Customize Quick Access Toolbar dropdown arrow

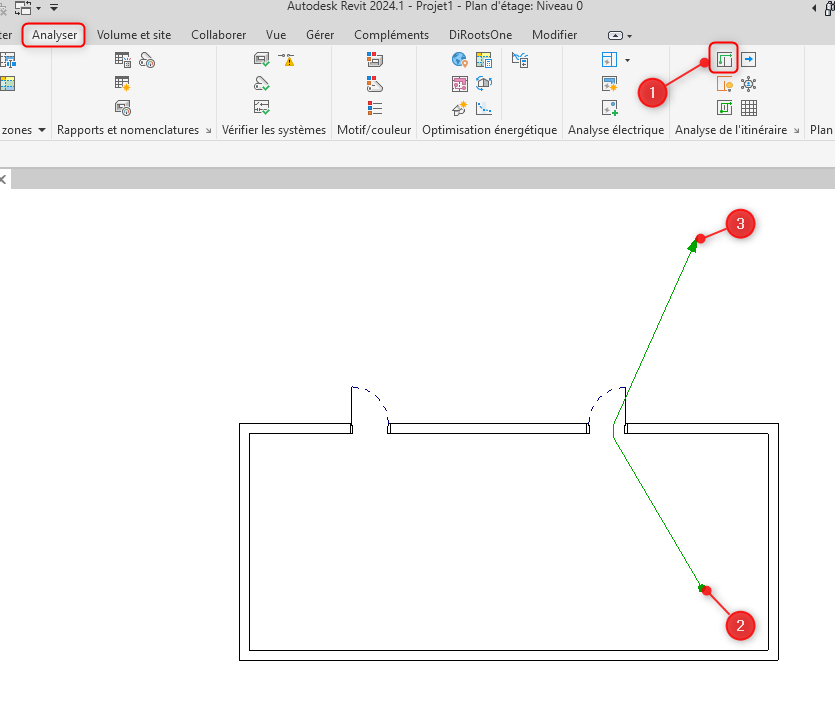tap(40, 8)
